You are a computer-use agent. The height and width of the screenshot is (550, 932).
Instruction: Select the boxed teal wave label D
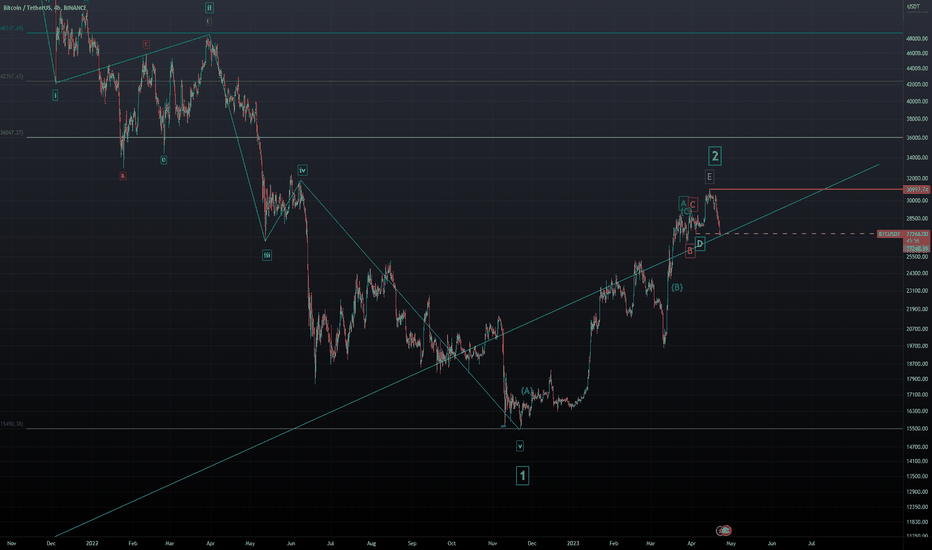[700, 244]
